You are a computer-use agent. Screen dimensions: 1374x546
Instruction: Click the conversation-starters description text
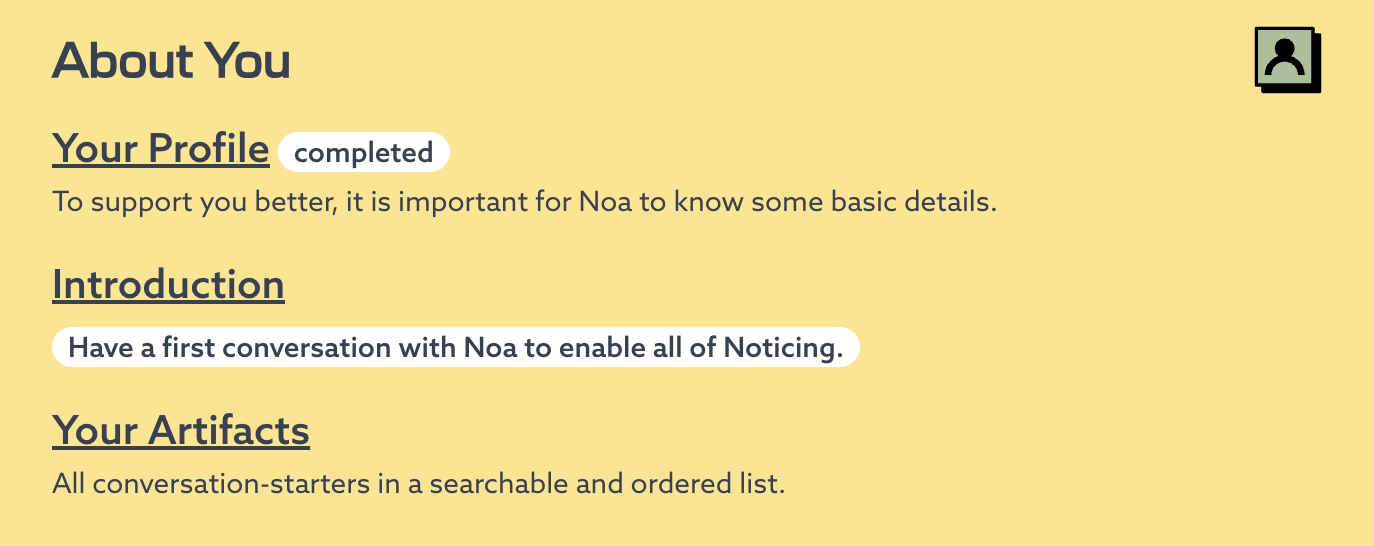click(x=418, y=484)
